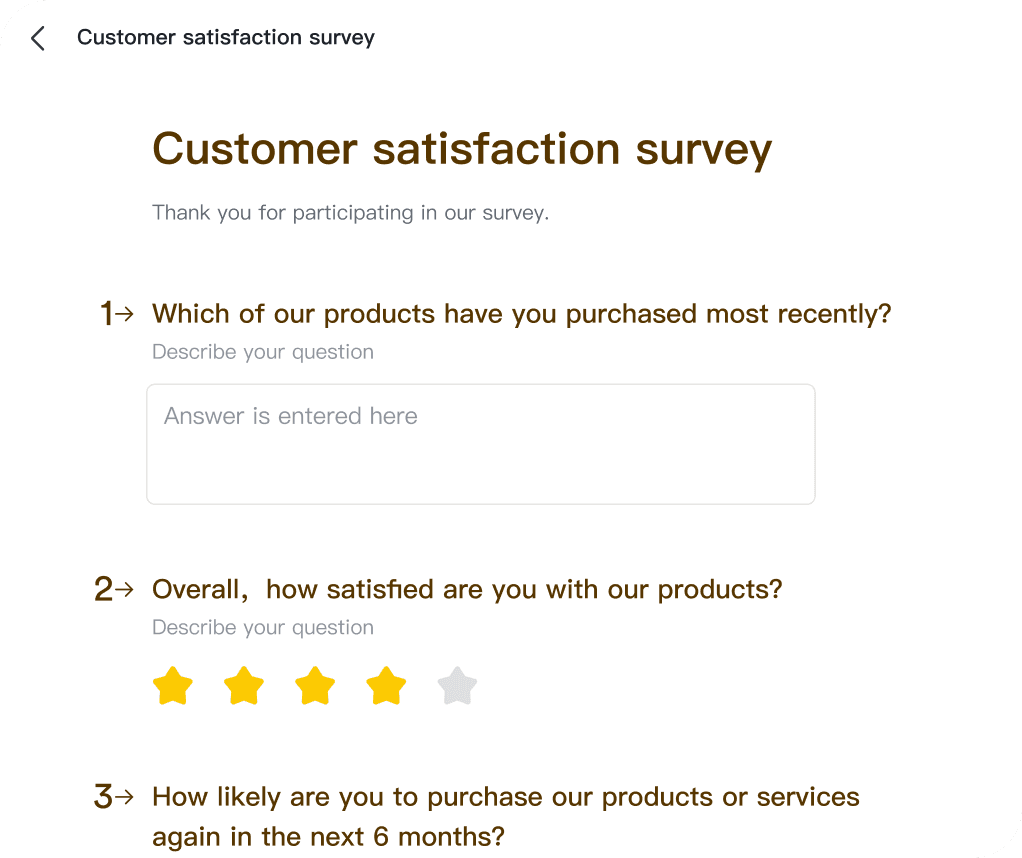Select question number 1 label
The image size is (1022, 858).
[106, 314]
